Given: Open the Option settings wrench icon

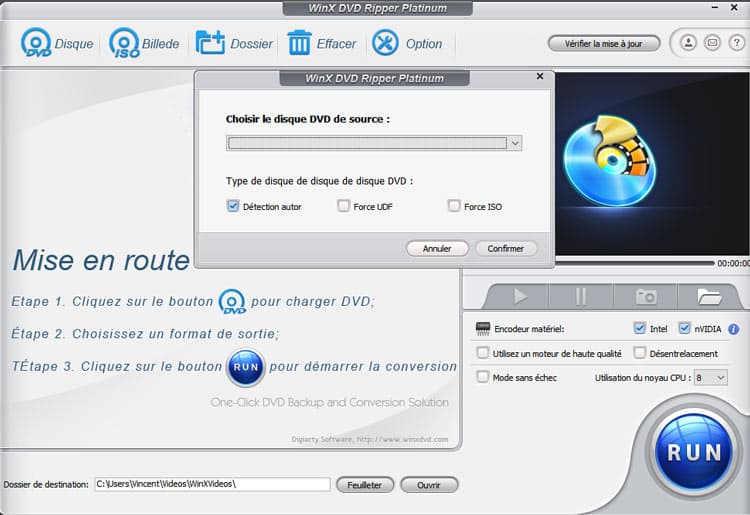Looking at the screenshot, I should click(385, 43).
